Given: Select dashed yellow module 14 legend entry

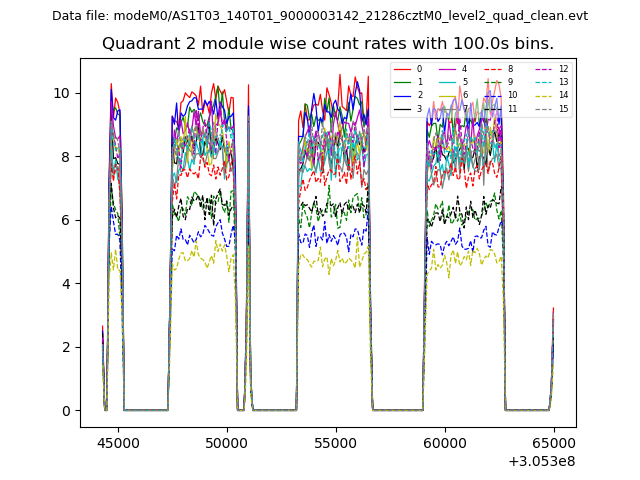Looking at the screenshot, I should point(545,95).
